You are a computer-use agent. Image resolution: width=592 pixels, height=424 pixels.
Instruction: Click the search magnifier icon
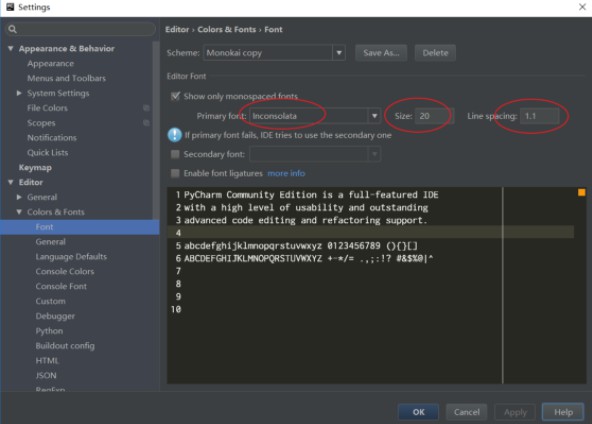(12, 29)
